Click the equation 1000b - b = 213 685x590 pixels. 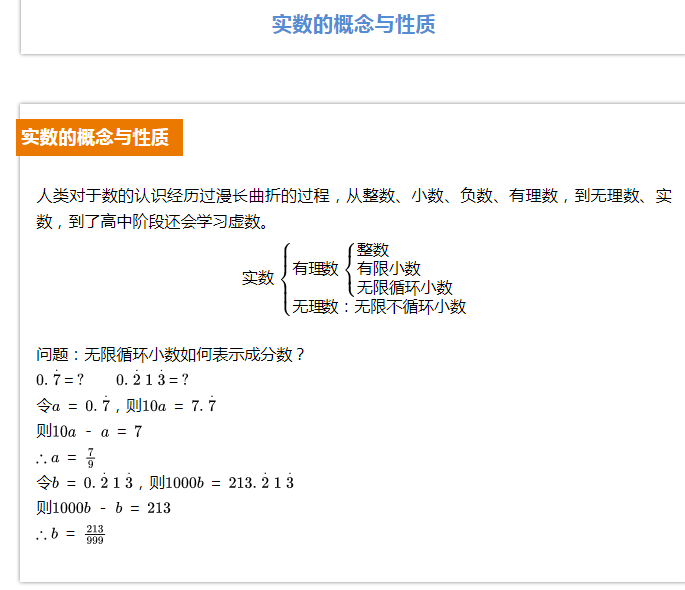tap(103, 508)
